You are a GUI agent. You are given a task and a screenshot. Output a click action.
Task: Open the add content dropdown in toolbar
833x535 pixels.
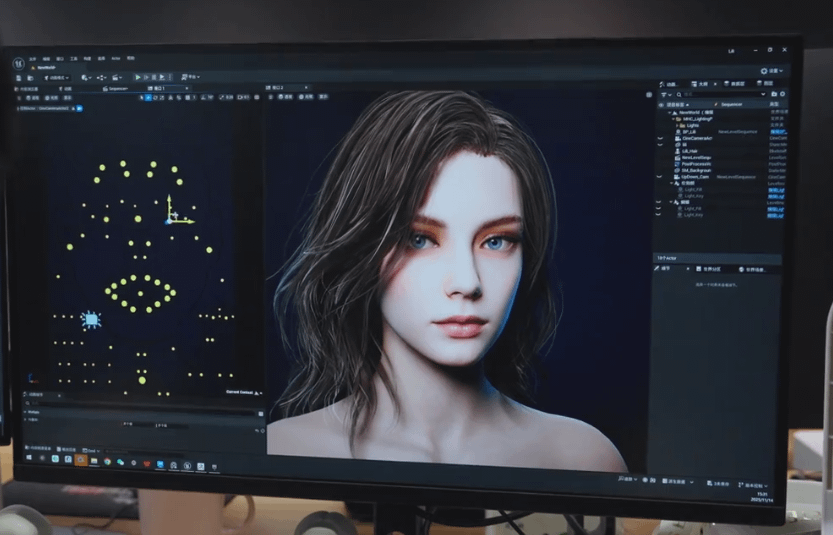click(x=86, y=78)
